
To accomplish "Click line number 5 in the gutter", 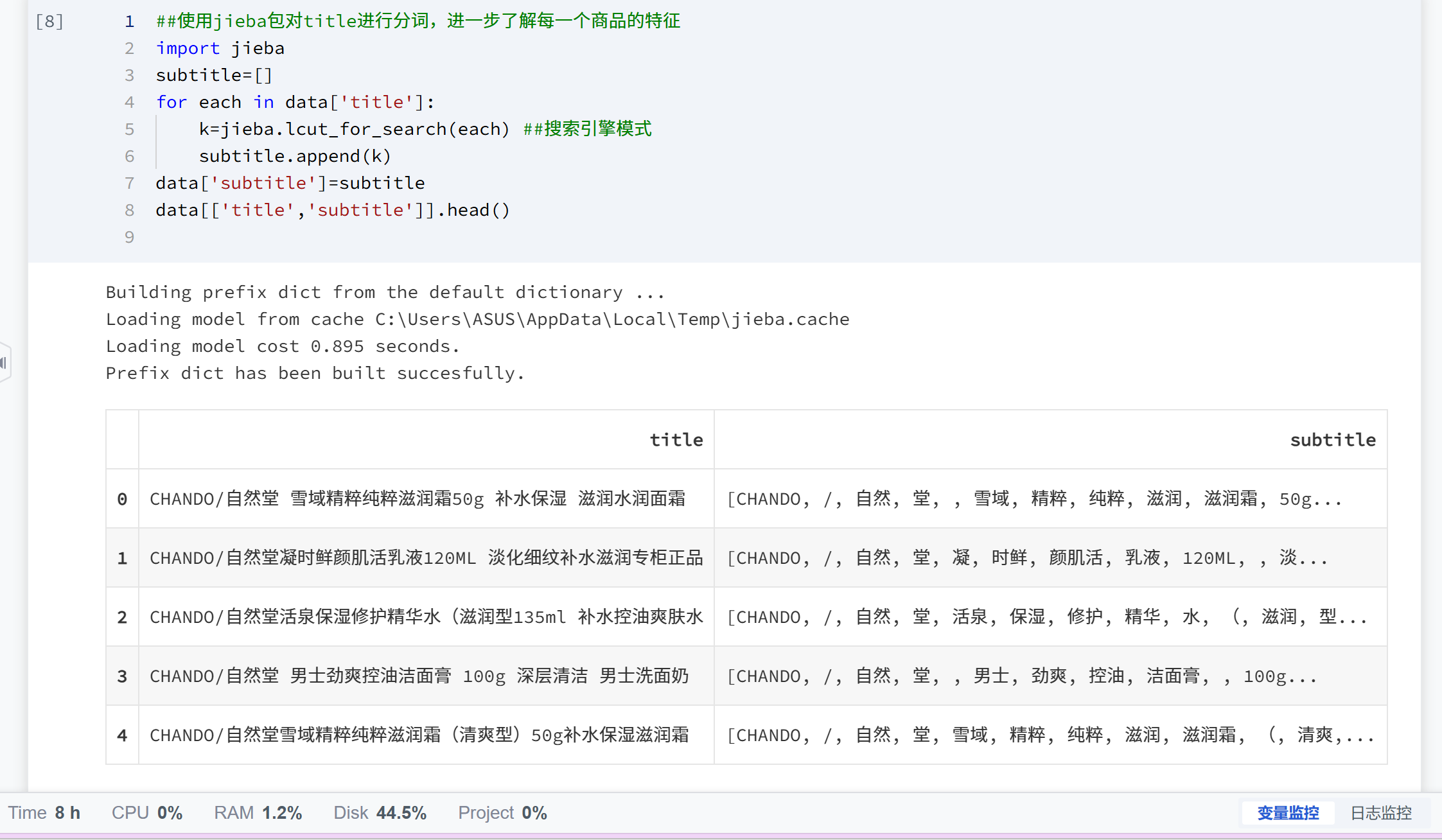I will (x=129, y=130).
